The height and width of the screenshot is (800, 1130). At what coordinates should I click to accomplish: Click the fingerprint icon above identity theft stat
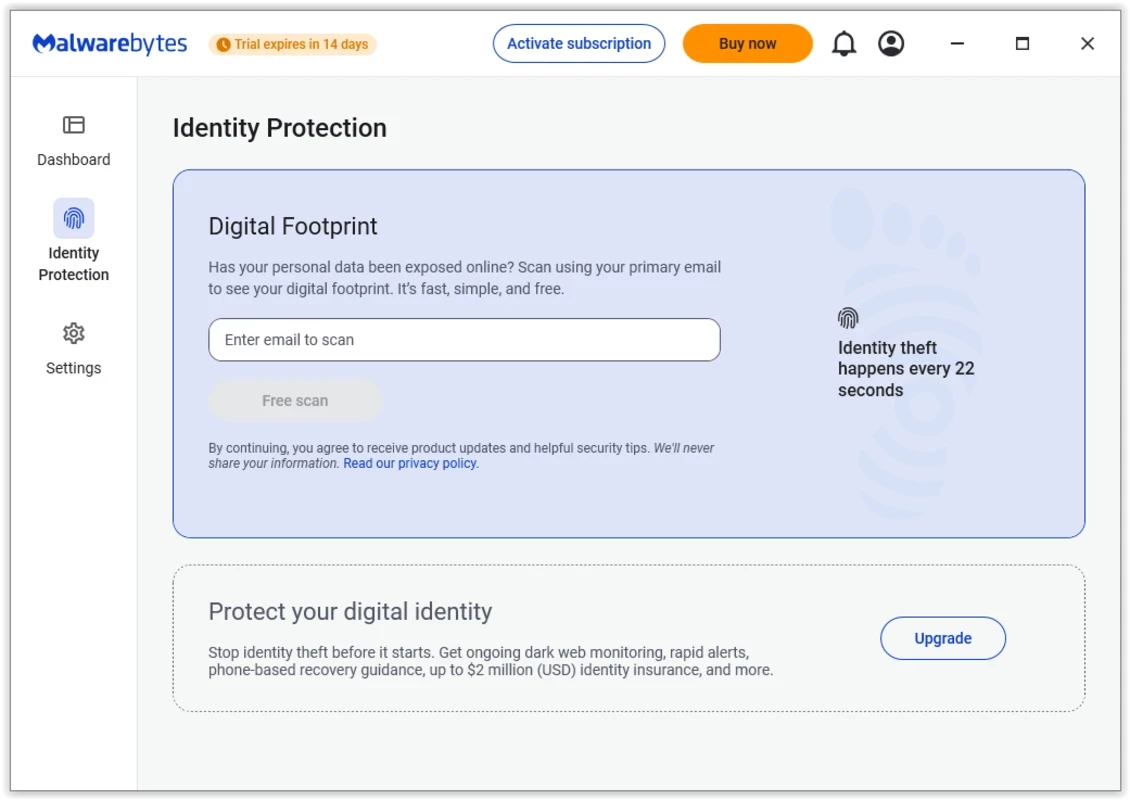point(848,319)
